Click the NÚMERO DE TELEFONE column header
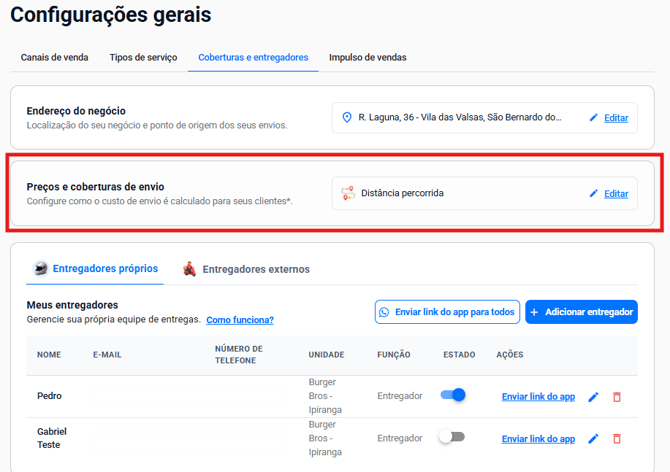The height and width of the screenshot is (472, 670). 238,355
